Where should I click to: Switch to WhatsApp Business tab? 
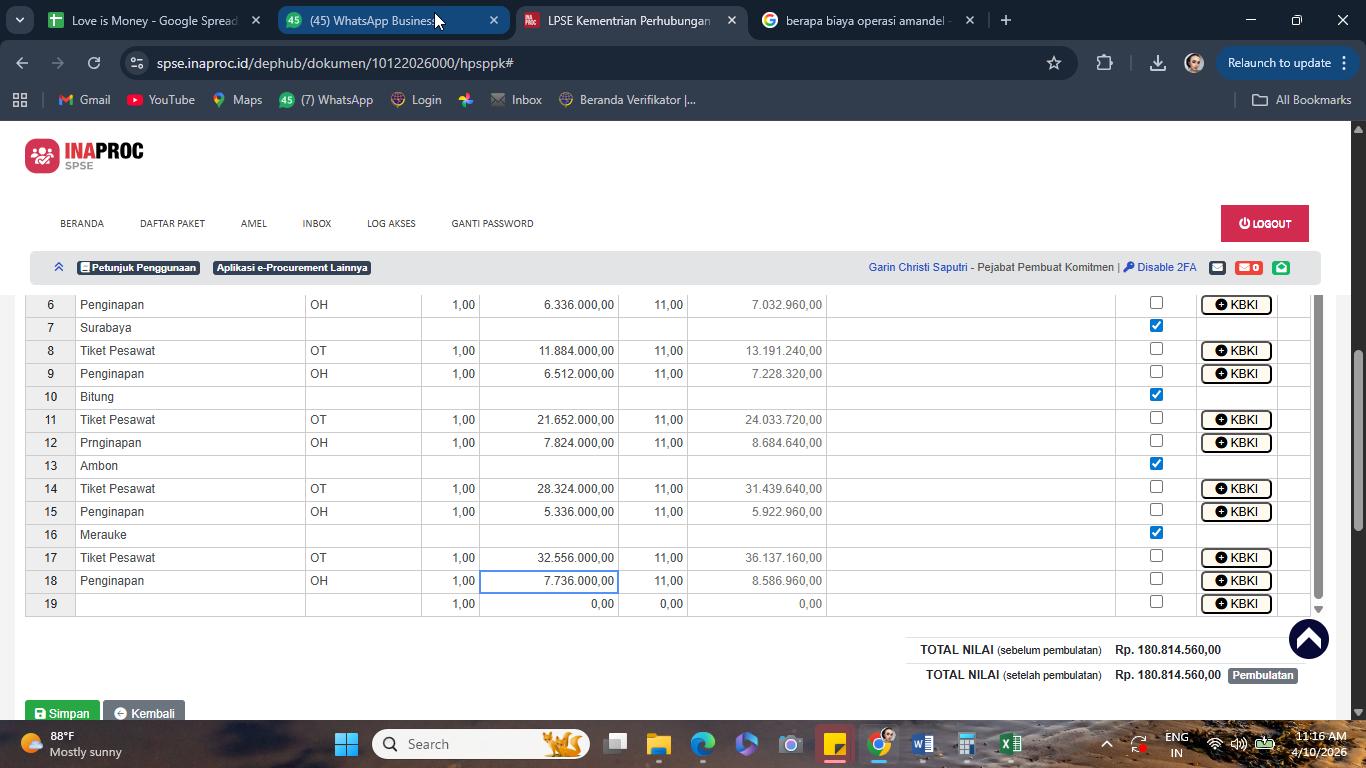click(393, 20)
